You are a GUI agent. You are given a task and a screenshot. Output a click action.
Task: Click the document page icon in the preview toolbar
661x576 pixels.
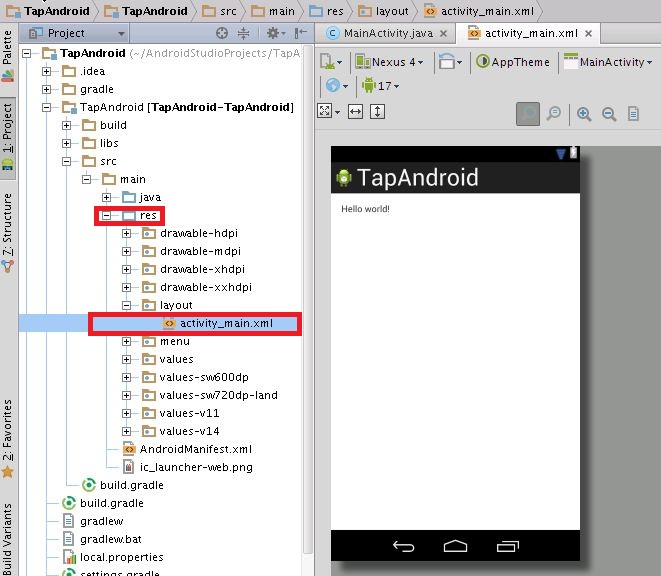coord(633,114)
